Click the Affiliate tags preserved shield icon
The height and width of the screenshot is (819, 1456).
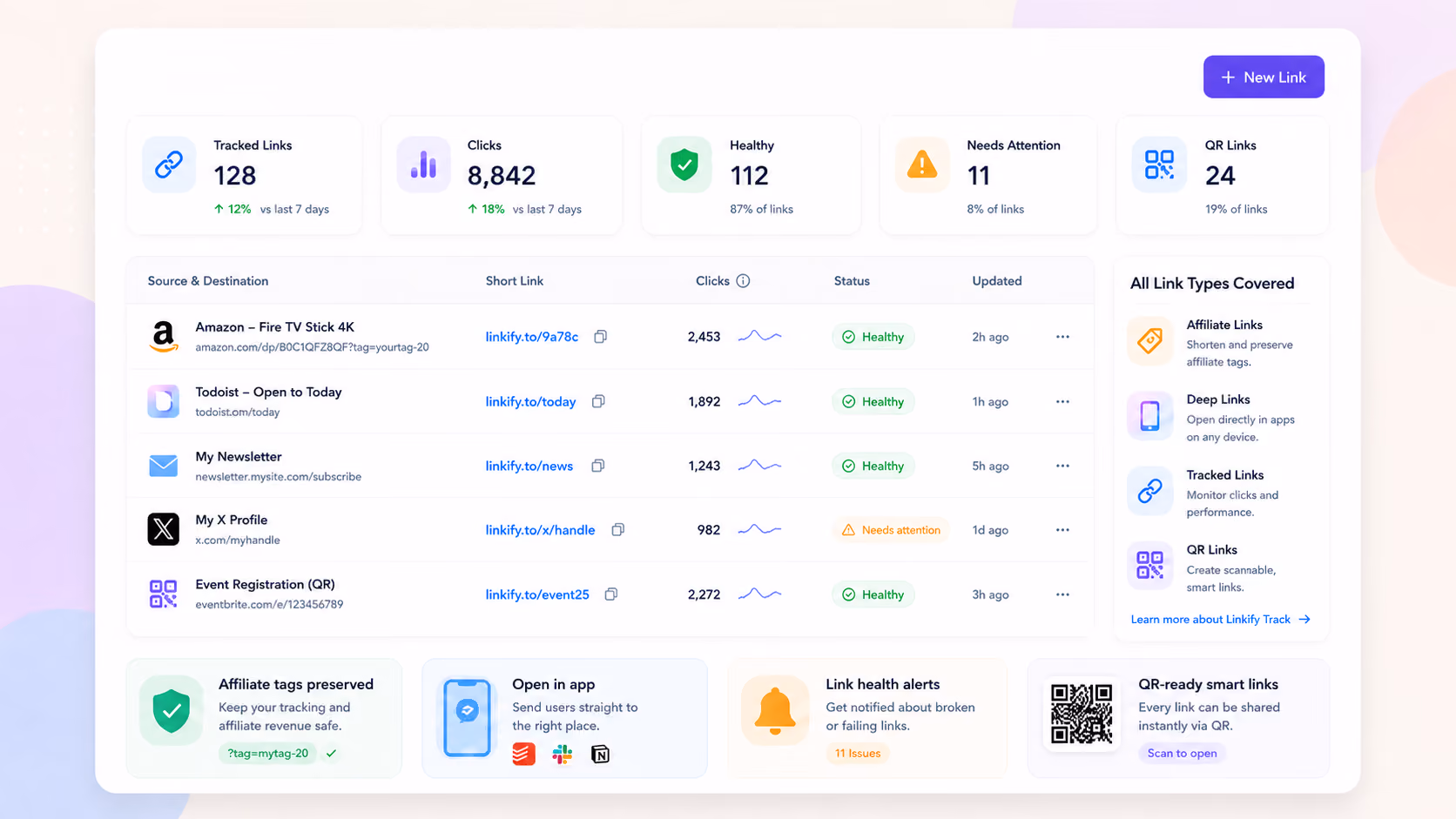pos(172,710)
